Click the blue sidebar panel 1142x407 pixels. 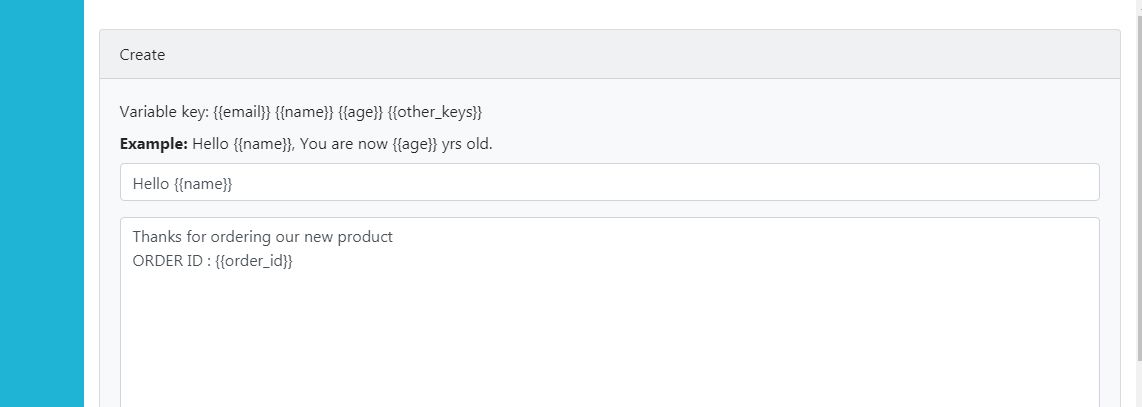[42, 200]
